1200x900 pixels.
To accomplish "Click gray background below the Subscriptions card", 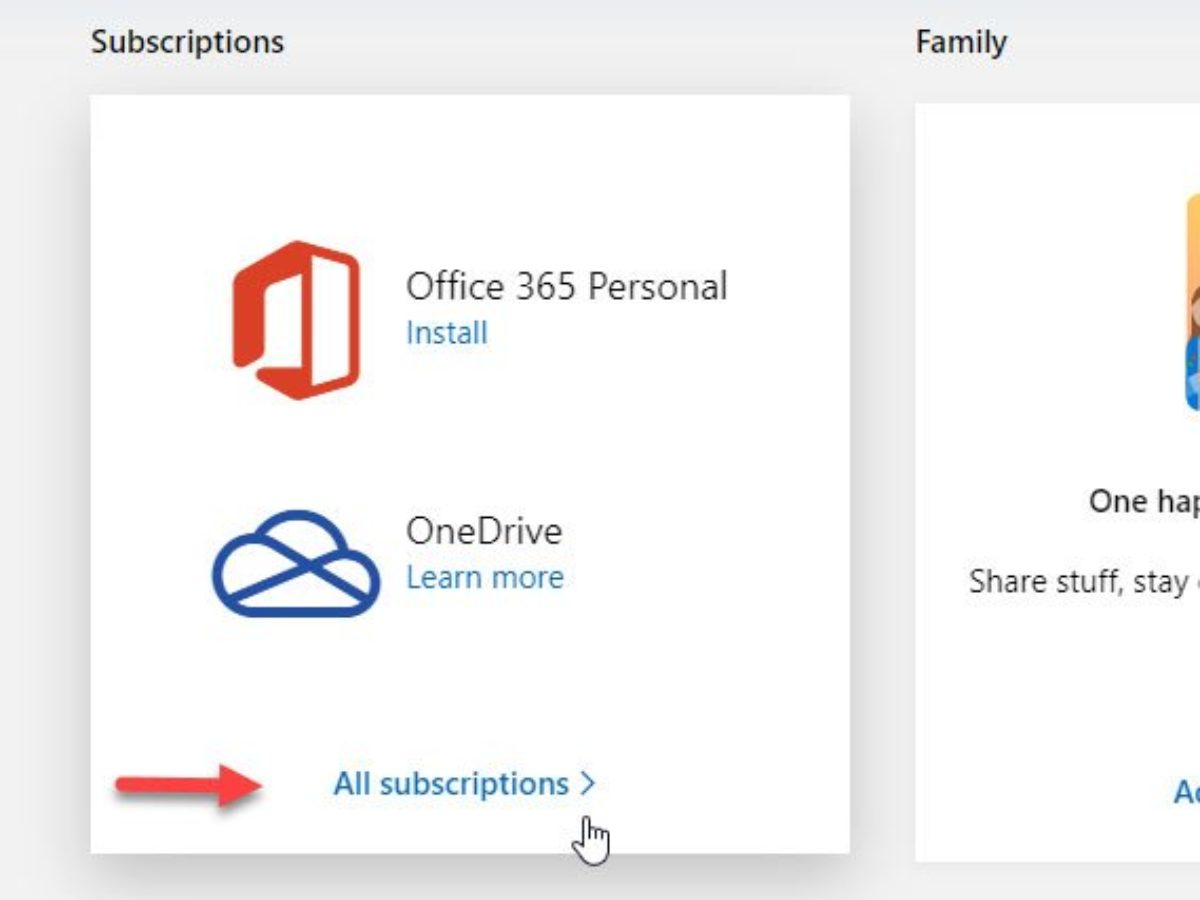I will (x=470, y=880).
